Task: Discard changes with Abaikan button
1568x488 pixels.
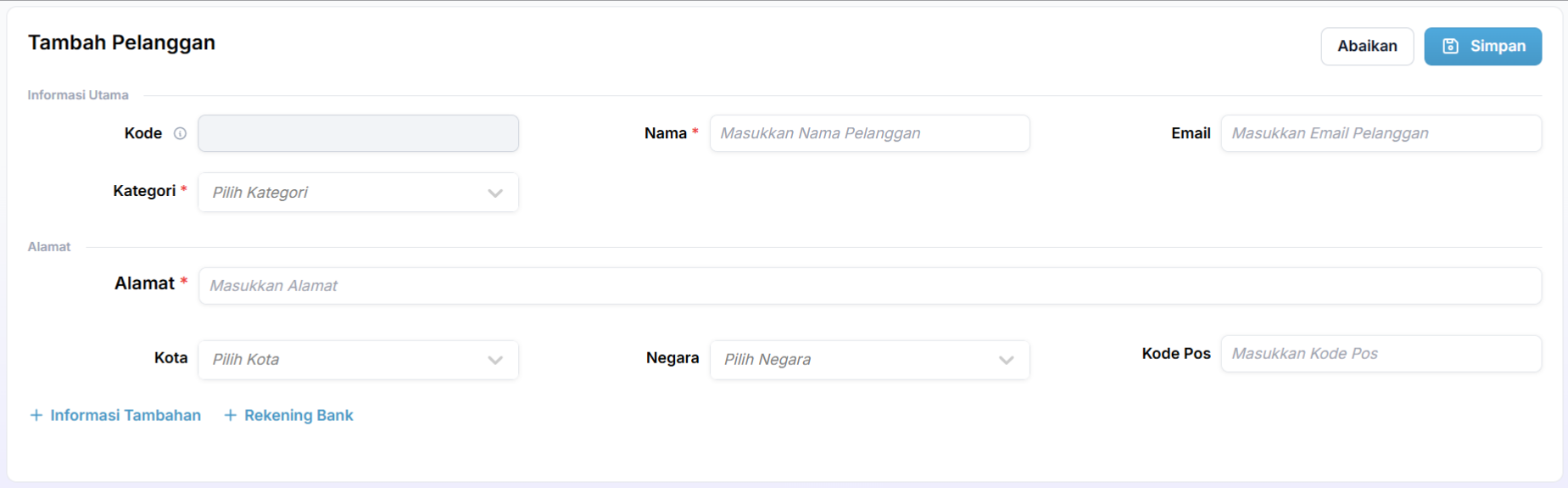Action: click(1367, 46)
